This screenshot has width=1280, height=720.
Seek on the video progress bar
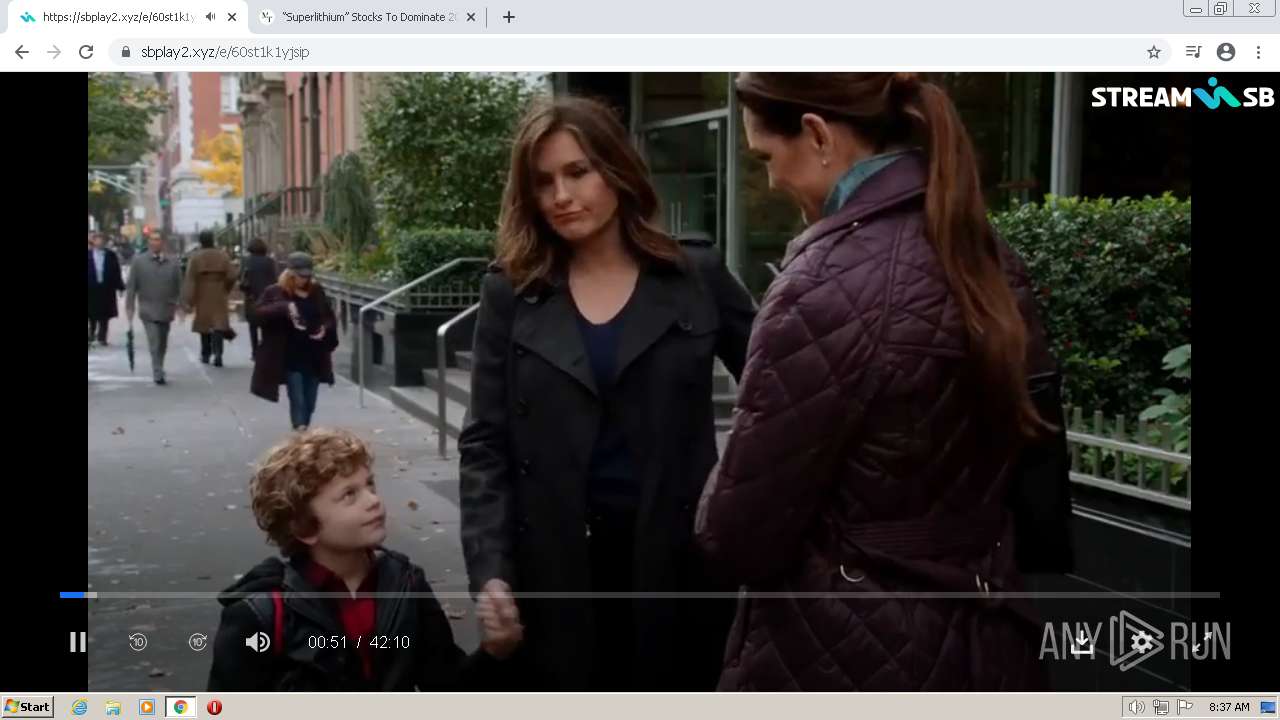pos(640,595)
